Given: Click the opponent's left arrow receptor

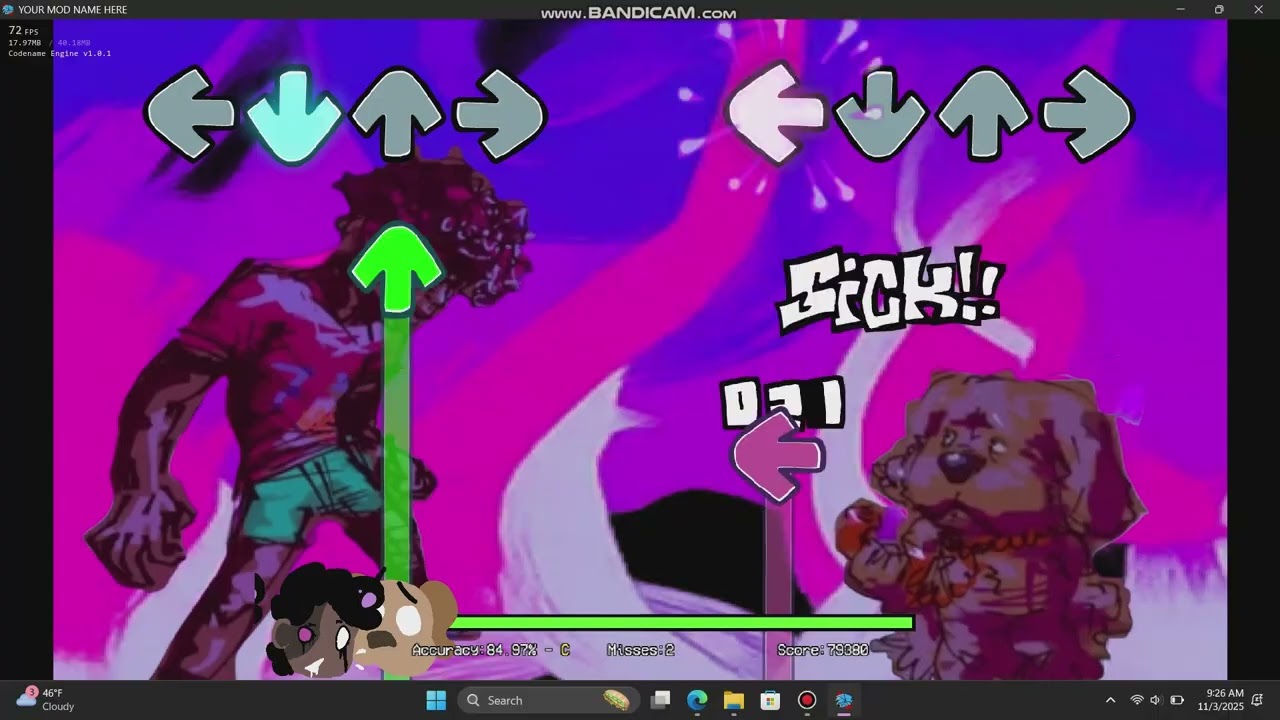Looking at the screenshot, I should pyautogui.click(x=190, y=115).
